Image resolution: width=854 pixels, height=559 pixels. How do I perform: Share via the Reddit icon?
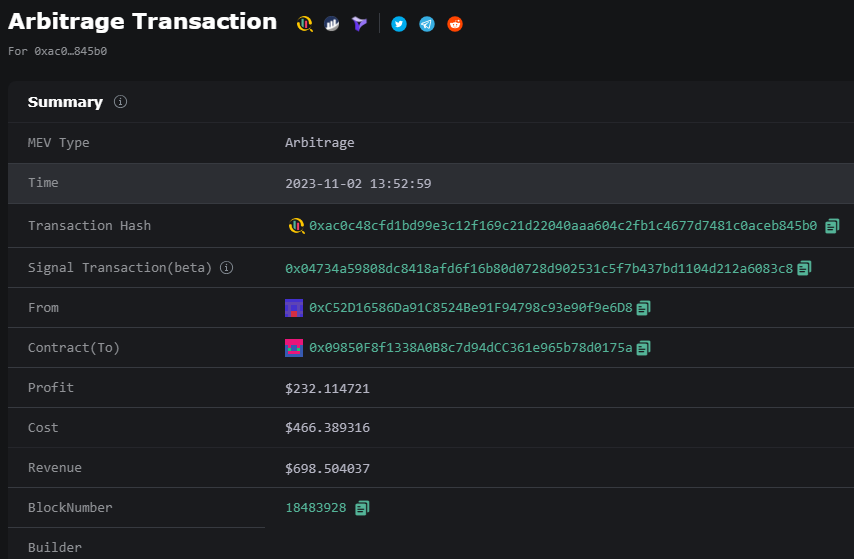(455, 24)
